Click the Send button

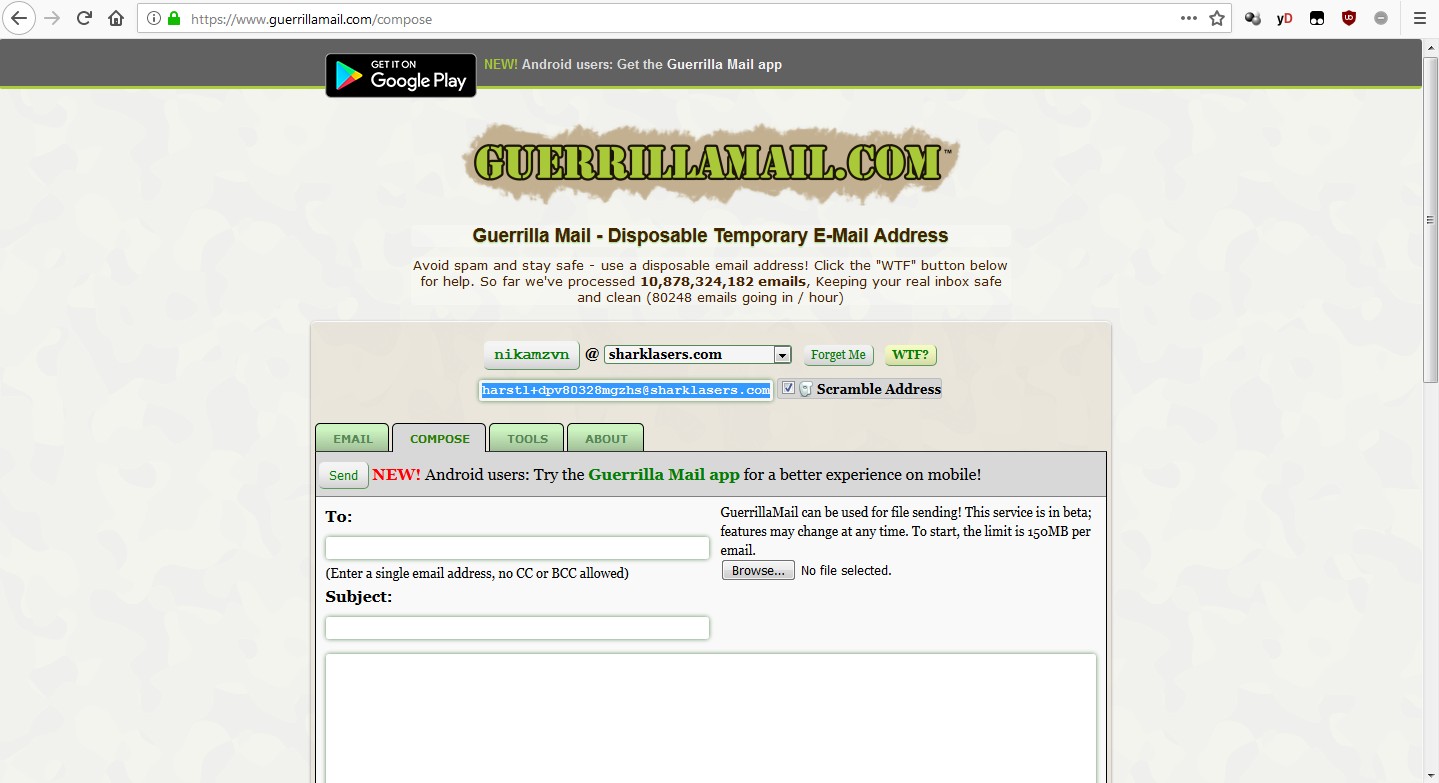(x=343, y=475)
